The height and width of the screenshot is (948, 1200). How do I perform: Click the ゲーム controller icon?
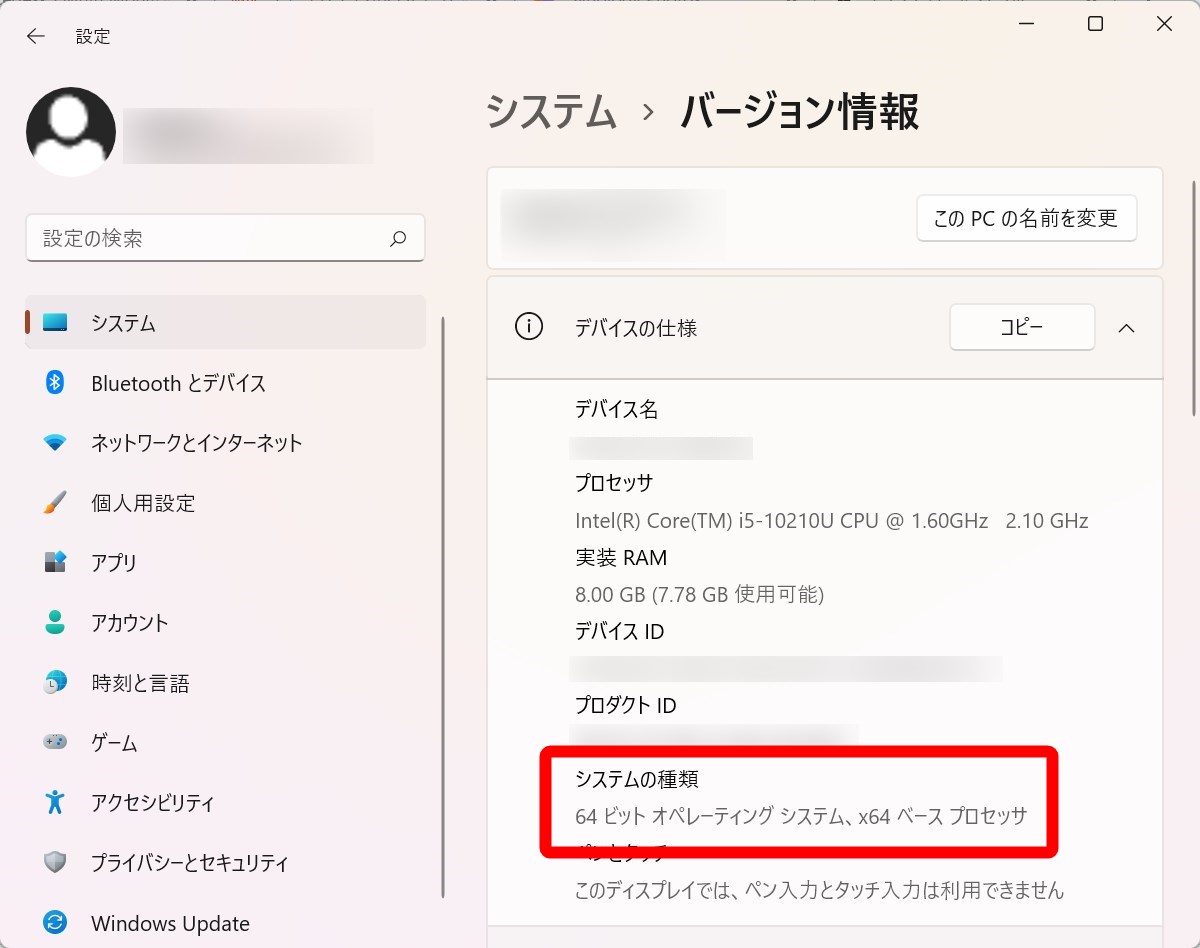[x=55, y=742]
